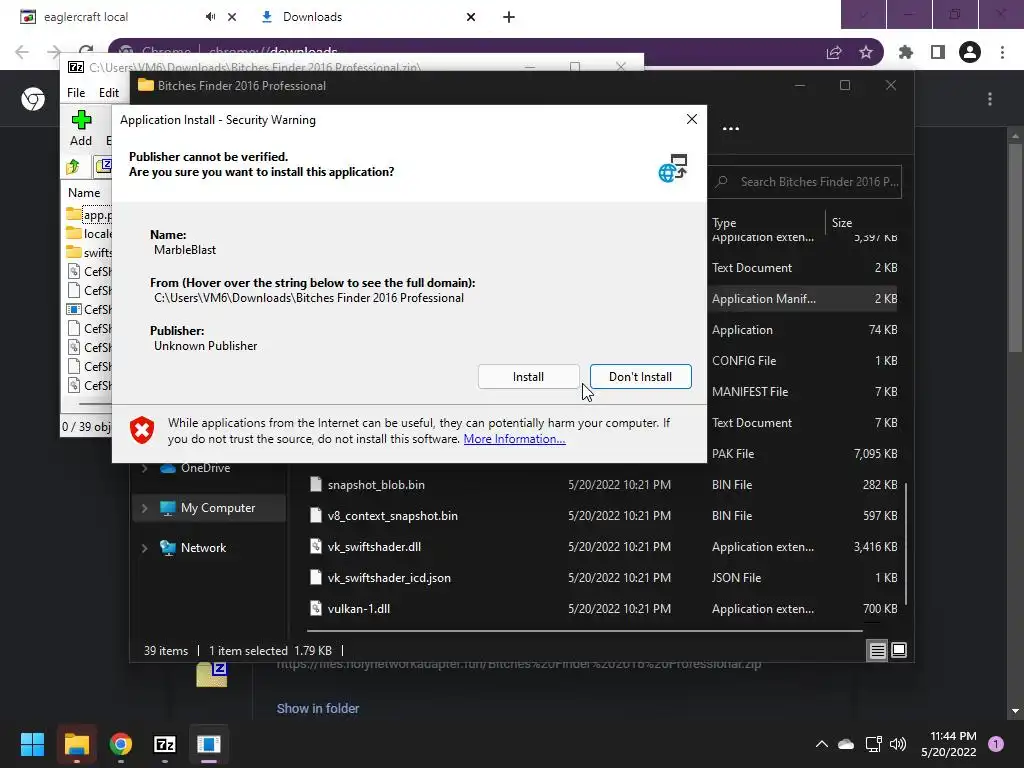This screenshot has width=1024, height=768.
Task: Click the volume tray icon
Action: 898,744
